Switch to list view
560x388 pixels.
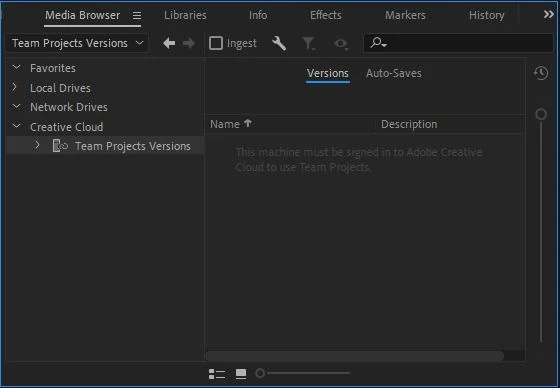(217, 374)
